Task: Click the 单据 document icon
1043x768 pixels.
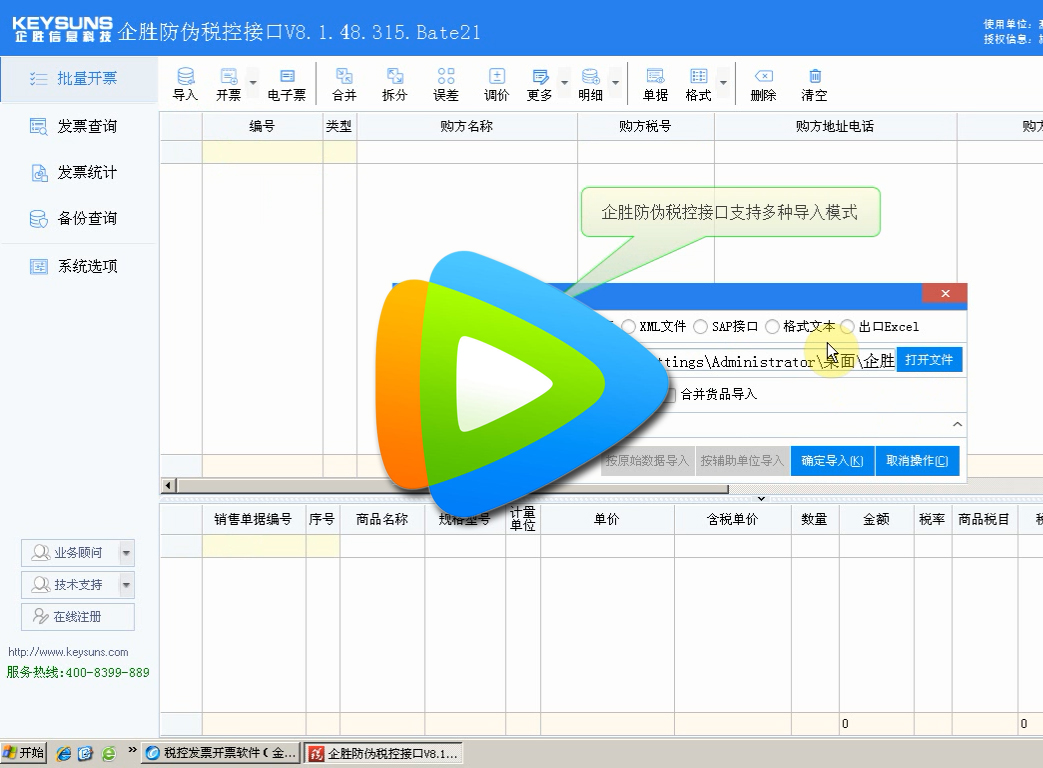Action: (x=655, y=84)
